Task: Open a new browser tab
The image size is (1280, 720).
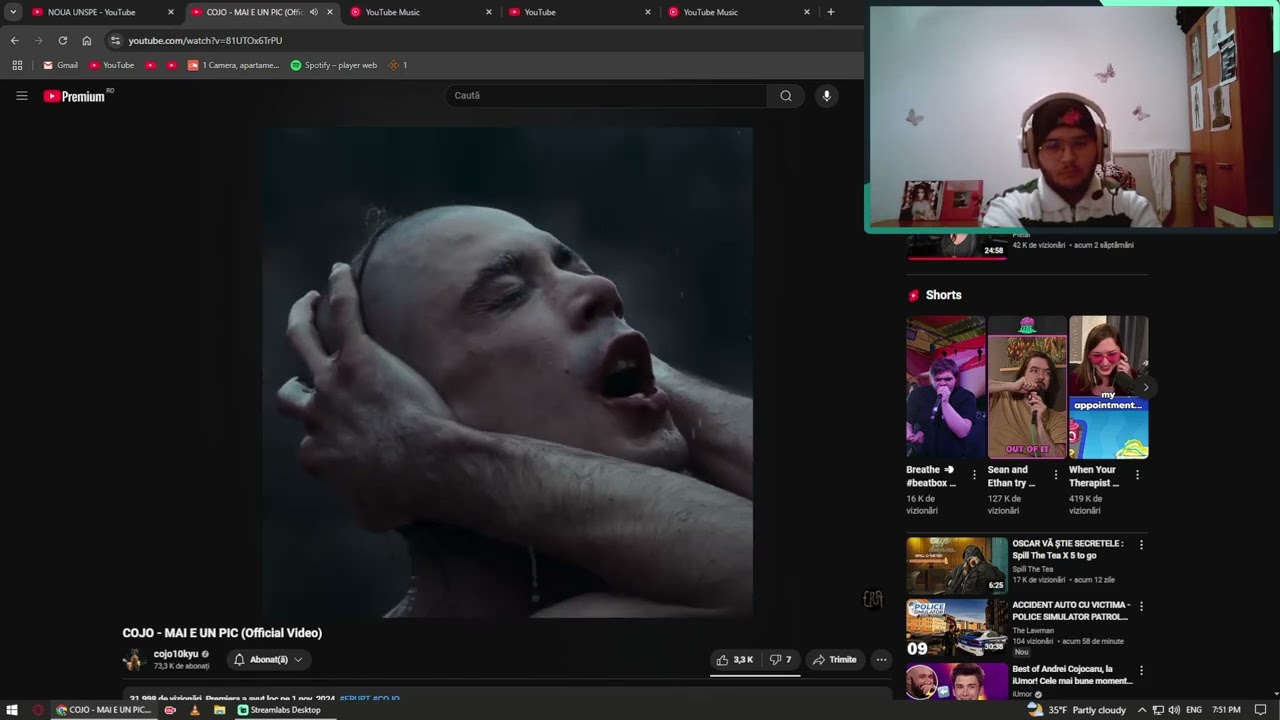Action: pyautogui.click(x=830, y=12)
